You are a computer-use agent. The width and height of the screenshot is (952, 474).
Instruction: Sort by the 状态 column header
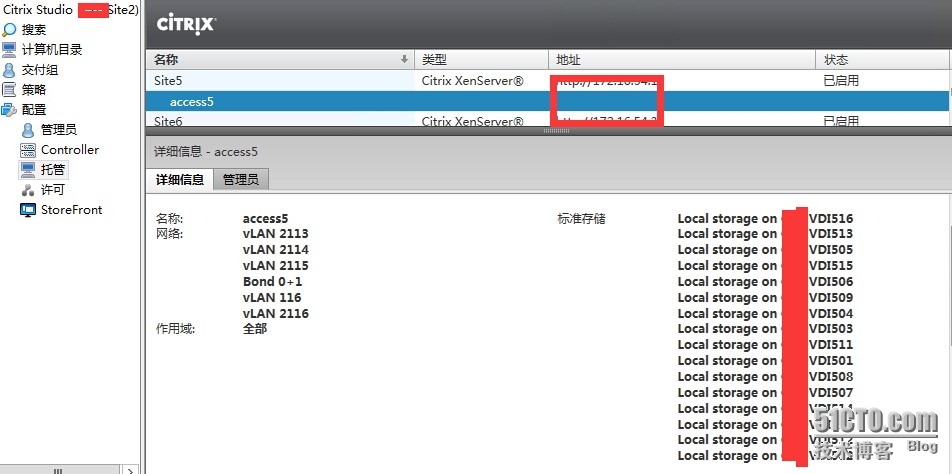point(883,59)
